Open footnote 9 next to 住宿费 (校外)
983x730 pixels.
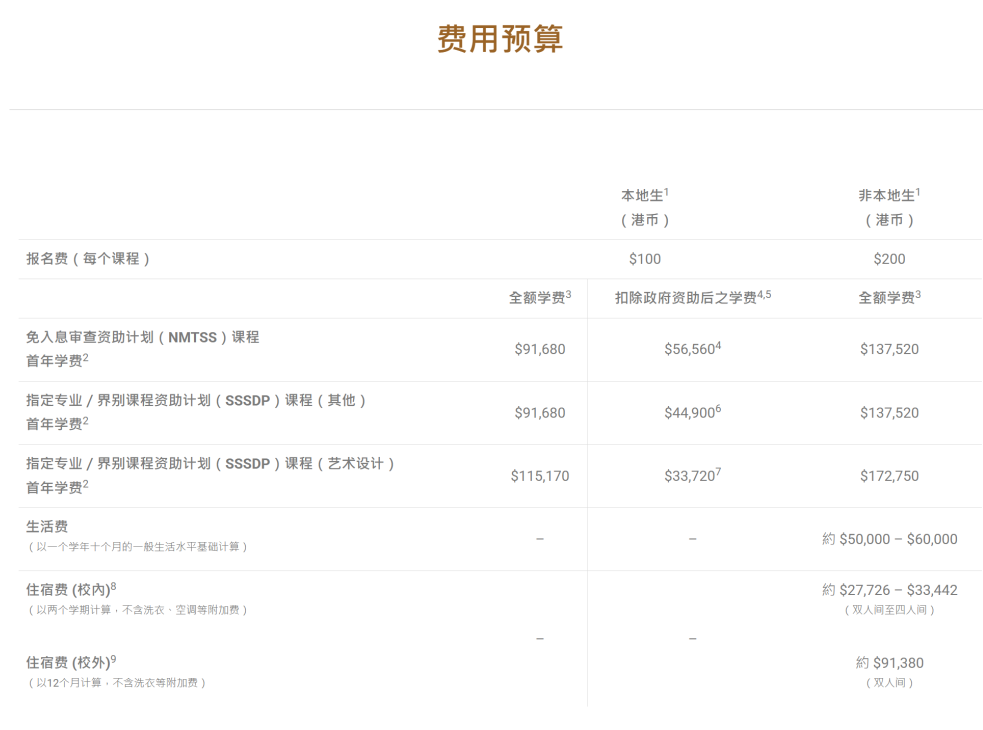[x=114, y=658]
